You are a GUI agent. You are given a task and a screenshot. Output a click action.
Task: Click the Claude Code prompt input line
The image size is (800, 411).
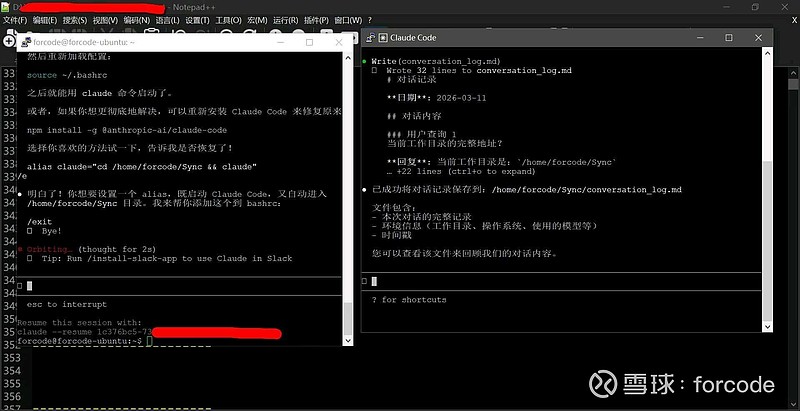coord(561,281)
